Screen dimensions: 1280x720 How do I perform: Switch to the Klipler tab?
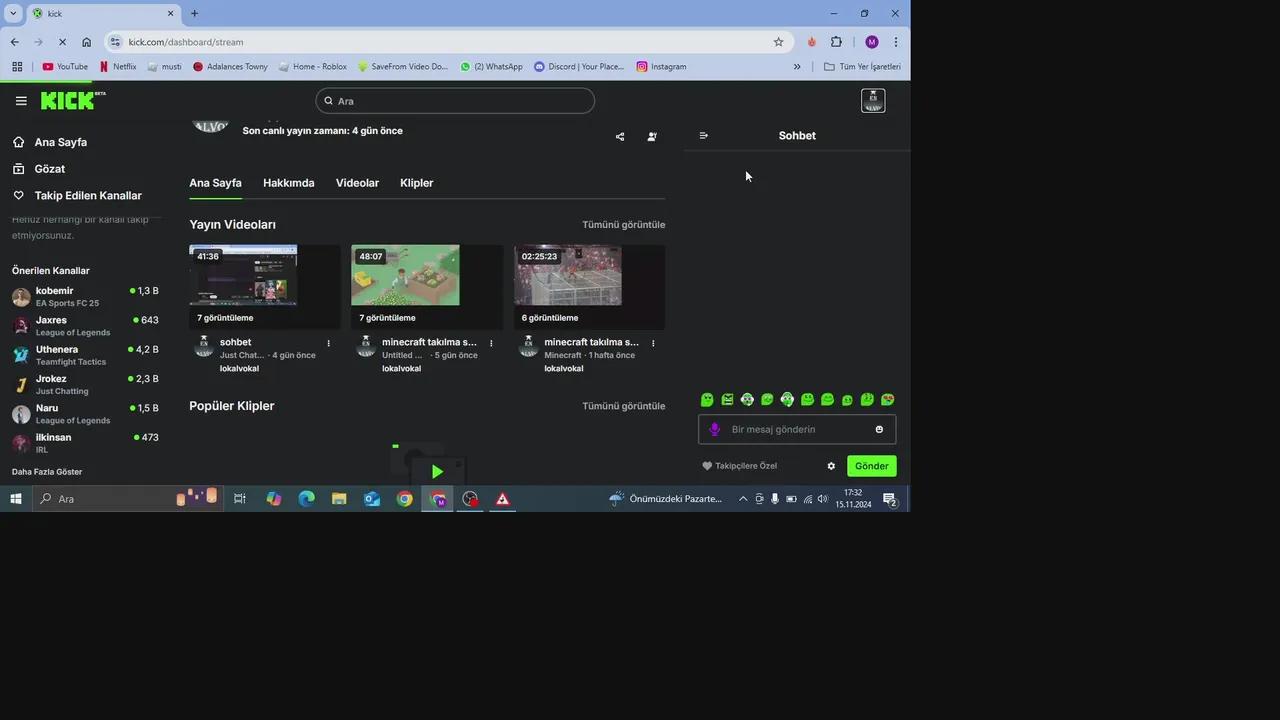point(417,183)
